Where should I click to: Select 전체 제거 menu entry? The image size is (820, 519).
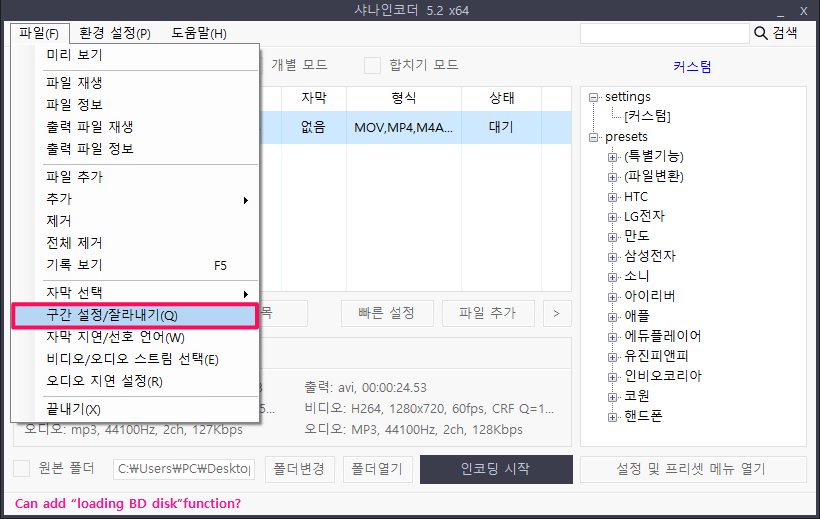click(135, 243)
